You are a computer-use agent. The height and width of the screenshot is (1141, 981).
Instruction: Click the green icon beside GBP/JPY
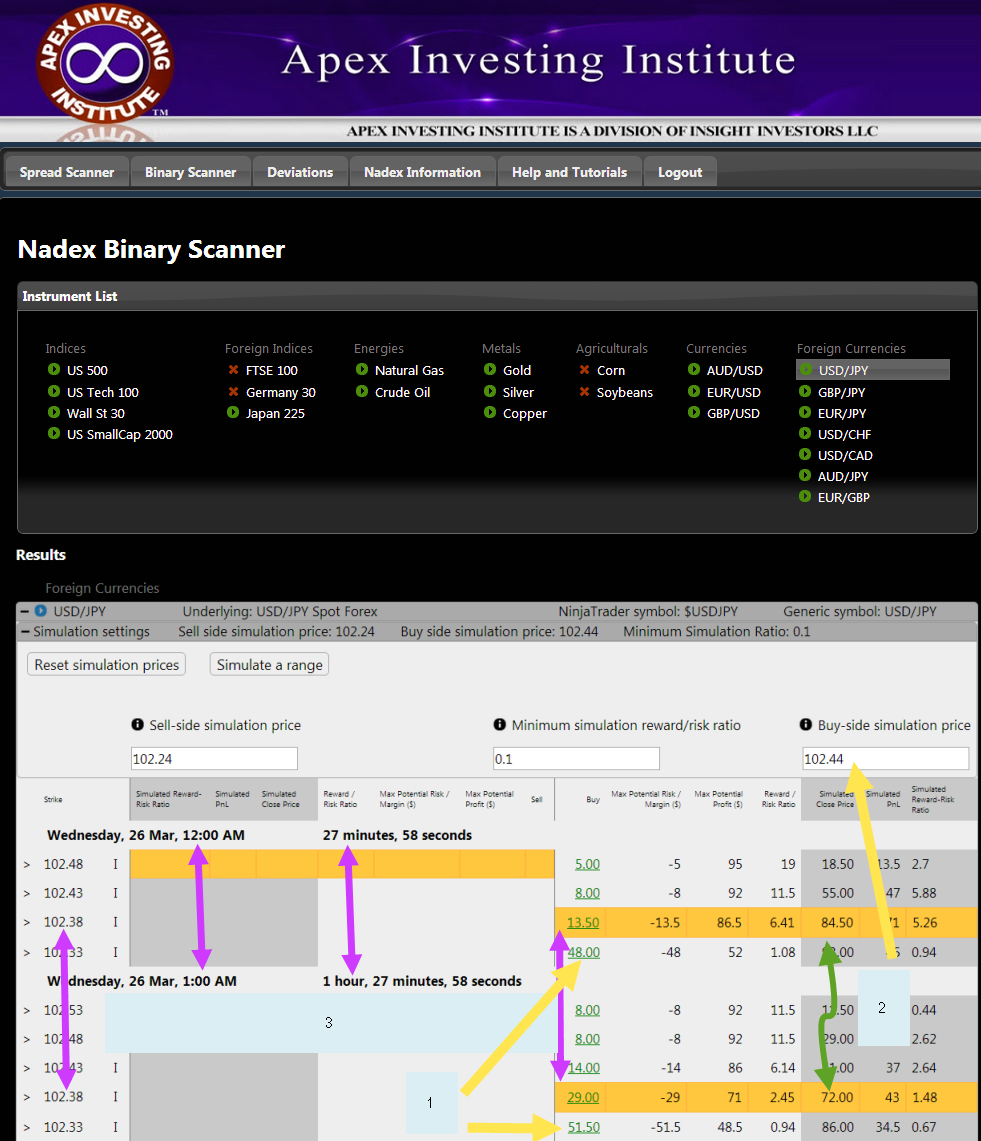tap(805, 391)
